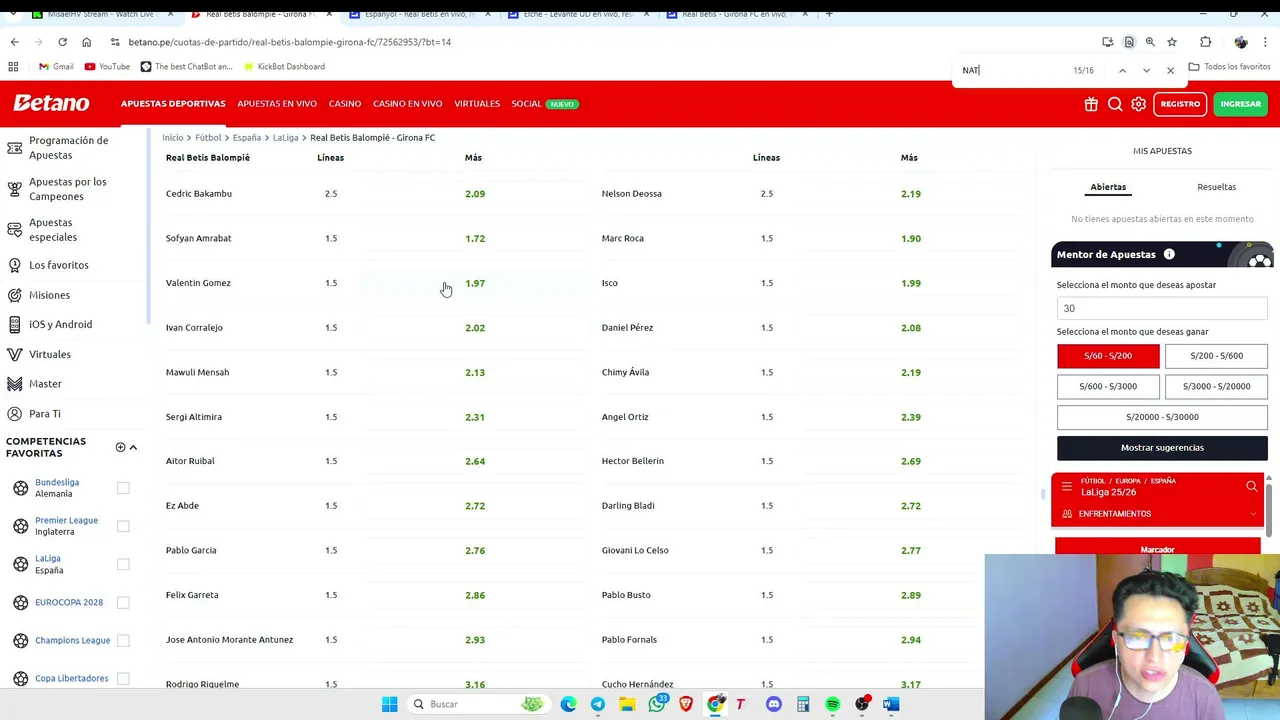
Task: Open the Apuestas Deportivas tab
Action: [x=173, y=104]
